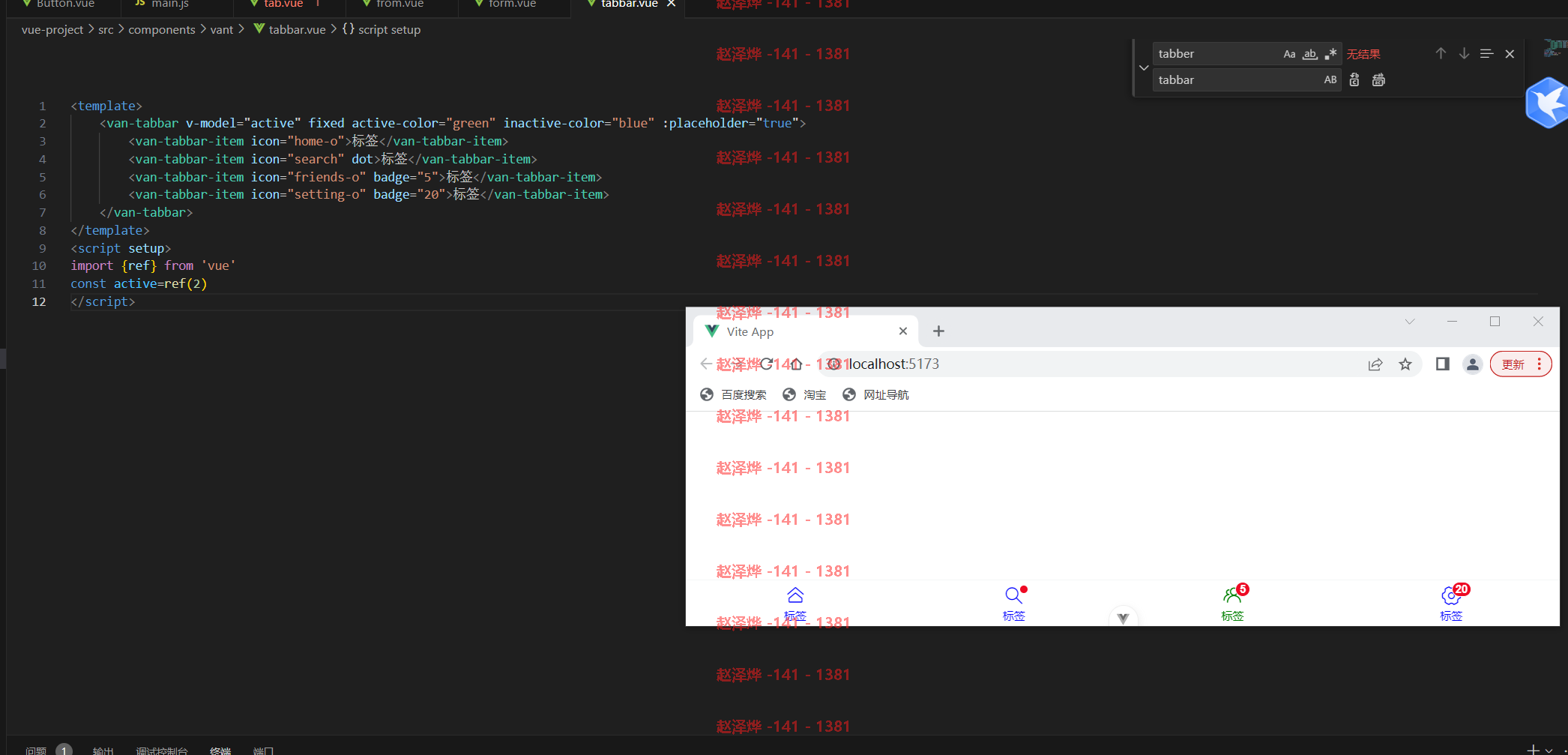
Task: Click 'vue-project' in the breadcrumb
Action: tap(52, 30)
